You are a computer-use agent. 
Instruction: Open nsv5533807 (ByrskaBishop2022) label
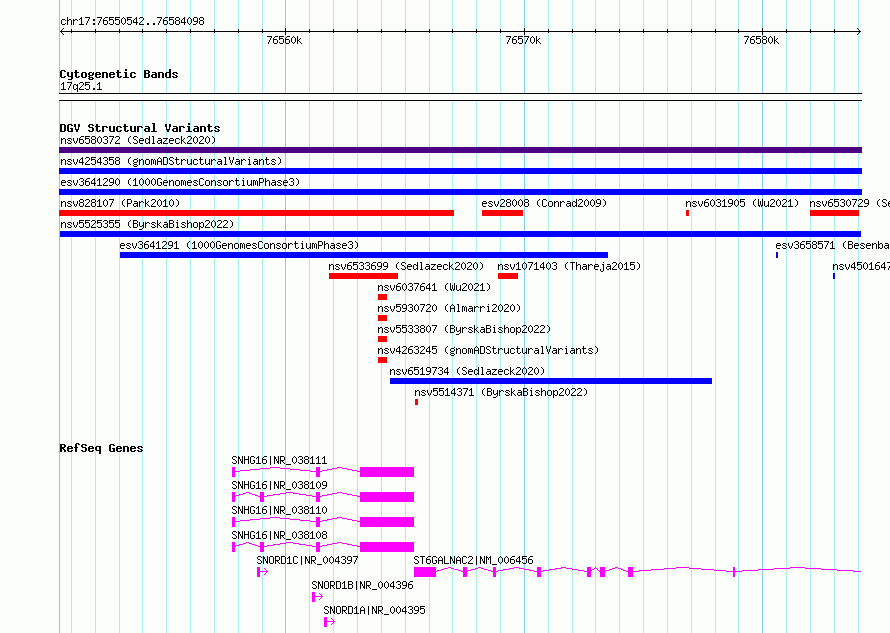tap(464, 329)
